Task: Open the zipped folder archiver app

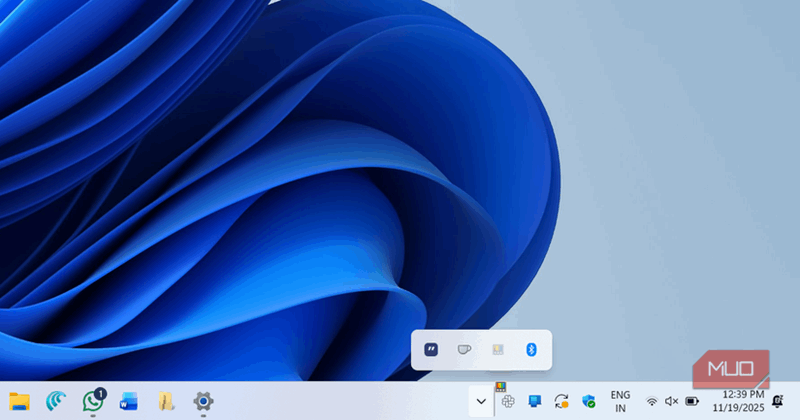Action: 166,401
